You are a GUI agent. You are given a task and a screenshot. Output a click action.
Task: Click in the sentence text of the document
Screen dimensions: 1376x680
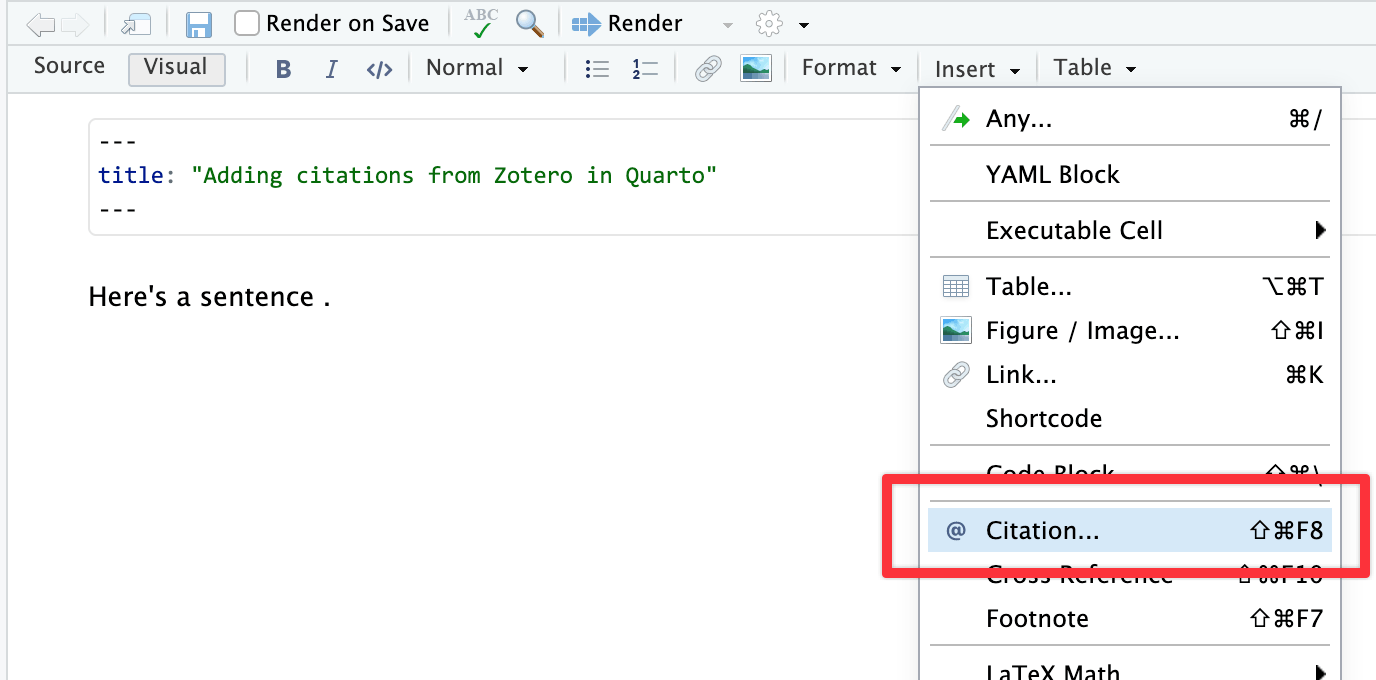click(200, 297)
